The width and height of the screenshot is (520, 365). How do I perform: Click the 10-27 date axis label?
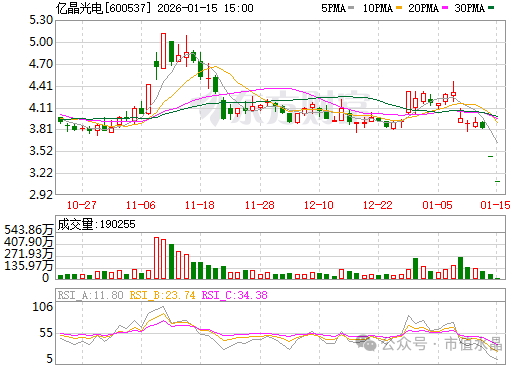pyautogui.click(x=82, y=205)
